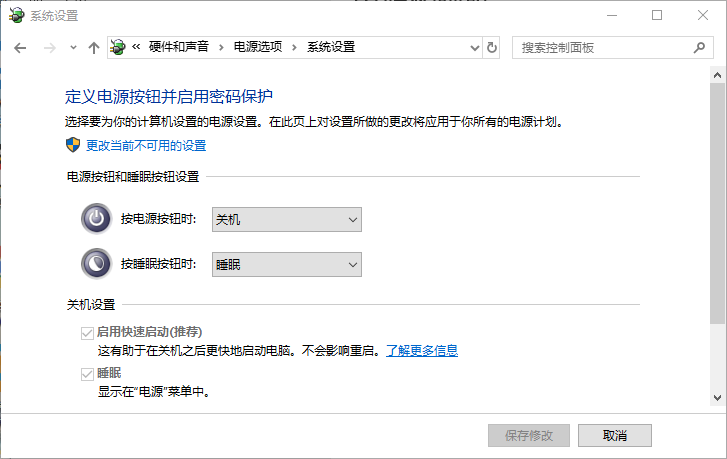
Task: Open the 了解更多信息 link
Action: 422,351
